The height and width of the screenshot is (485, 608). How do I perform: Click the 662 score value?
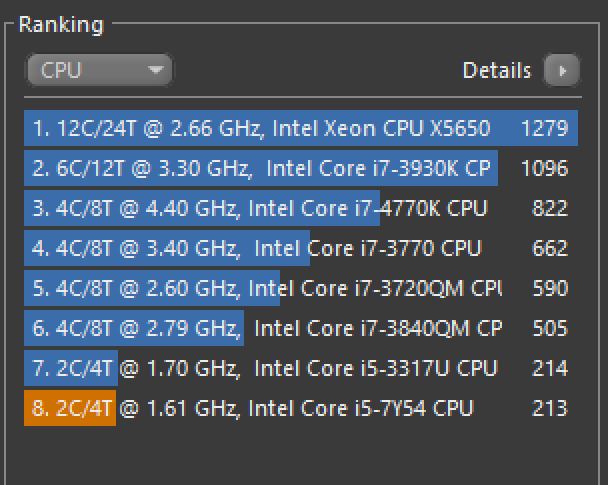pyautogui.click(x=549, y=248)
